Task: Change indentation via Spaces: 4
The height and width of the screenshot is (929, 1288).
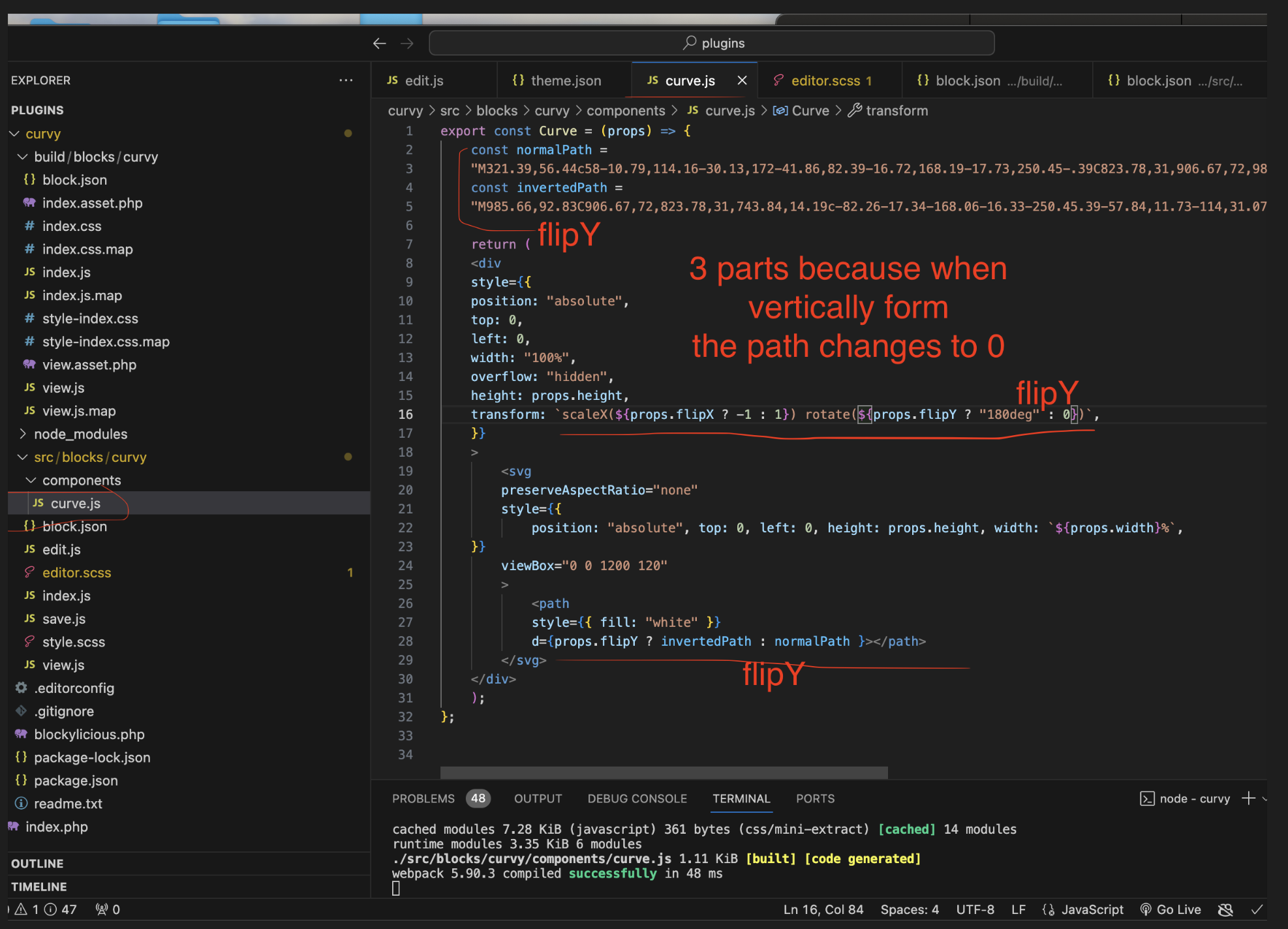Action: pos(910,909)
